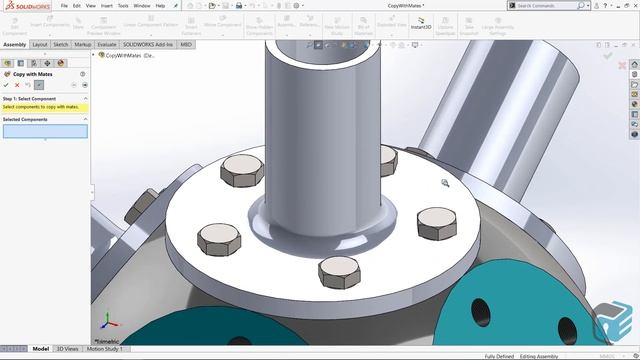Switch to the Motion Study 1 tab
Viewport: 640px width, 360px height.
(x=105, y=349)
